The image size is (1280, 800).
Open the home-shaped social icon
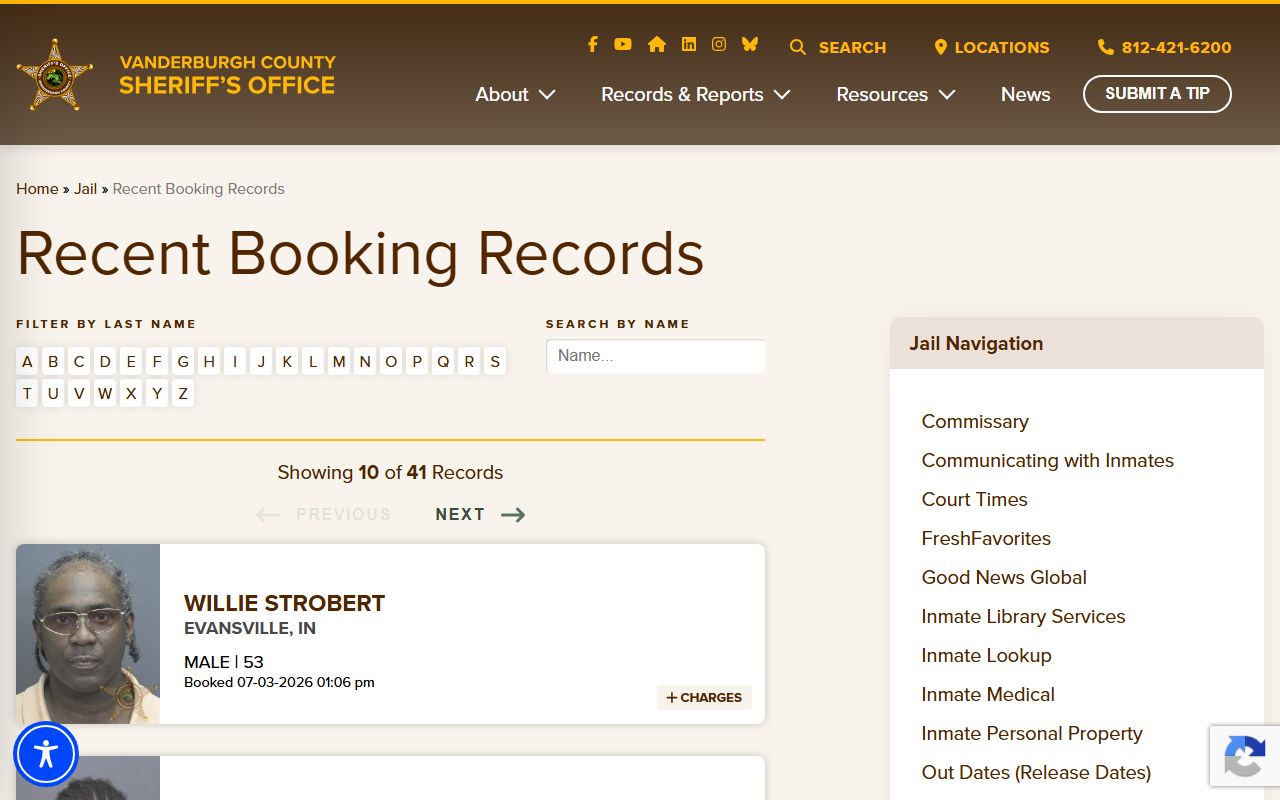pos(657,44)
